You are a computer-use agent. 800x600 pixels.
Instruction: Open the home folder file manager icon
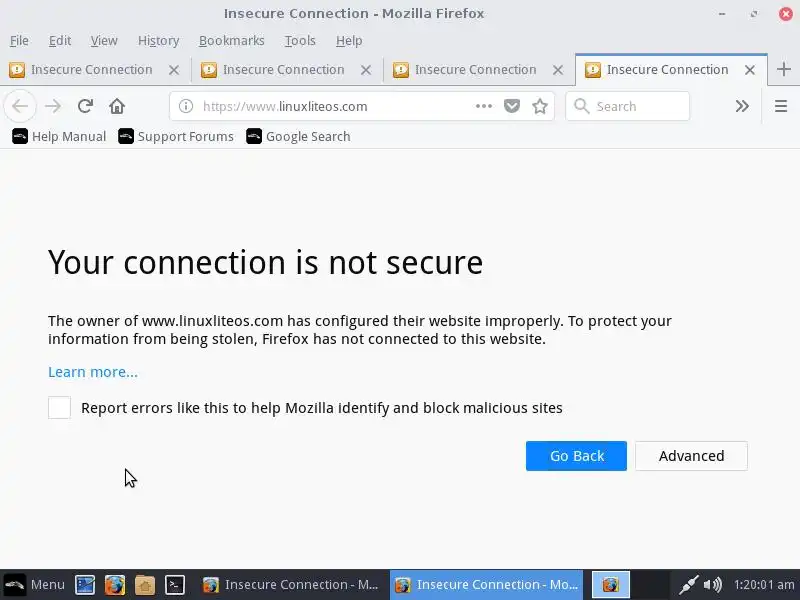145,585
